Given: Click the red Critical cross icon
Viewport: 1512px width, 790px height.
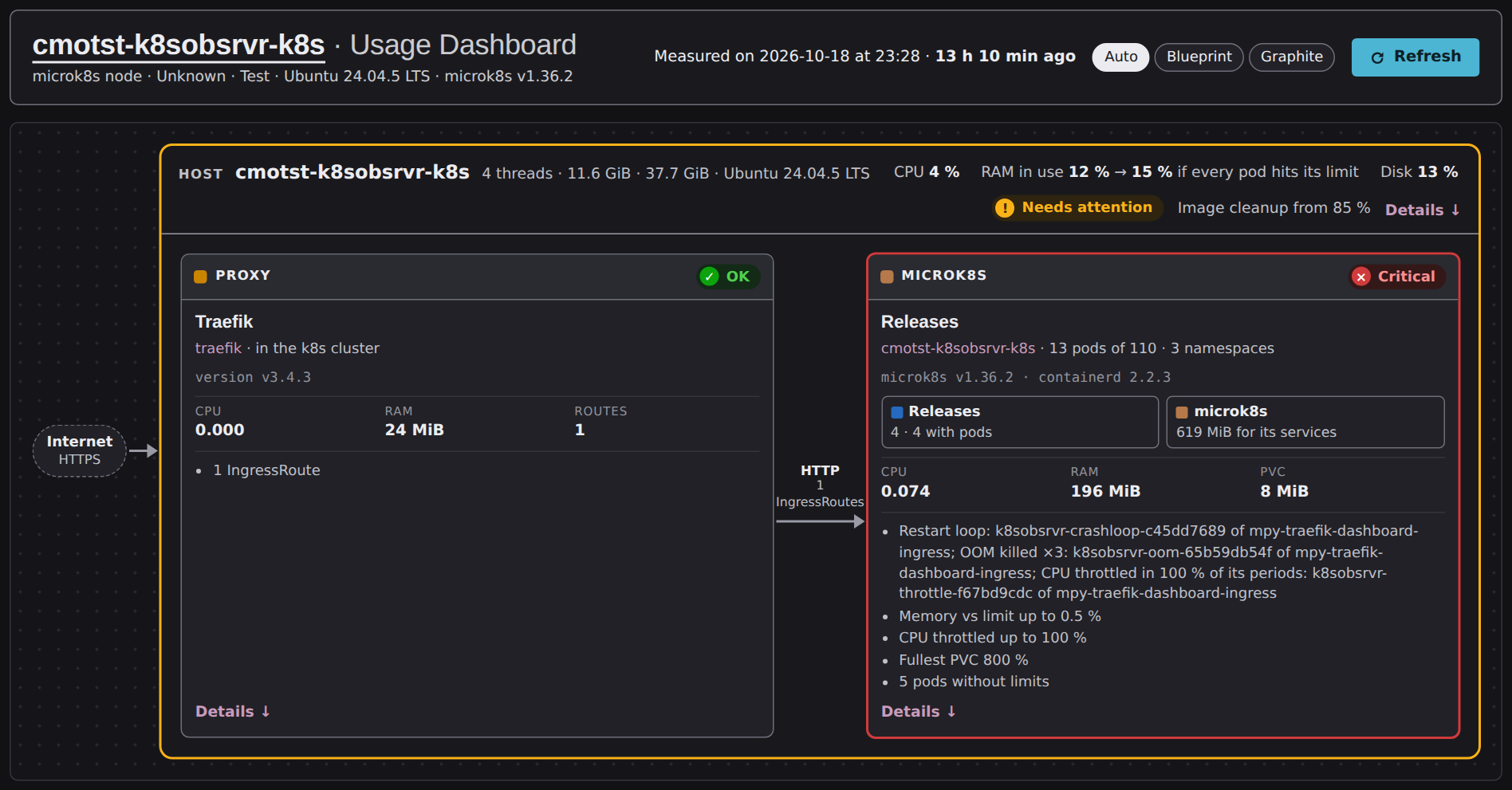Looking at the screenshot, I should (1361, 277).
